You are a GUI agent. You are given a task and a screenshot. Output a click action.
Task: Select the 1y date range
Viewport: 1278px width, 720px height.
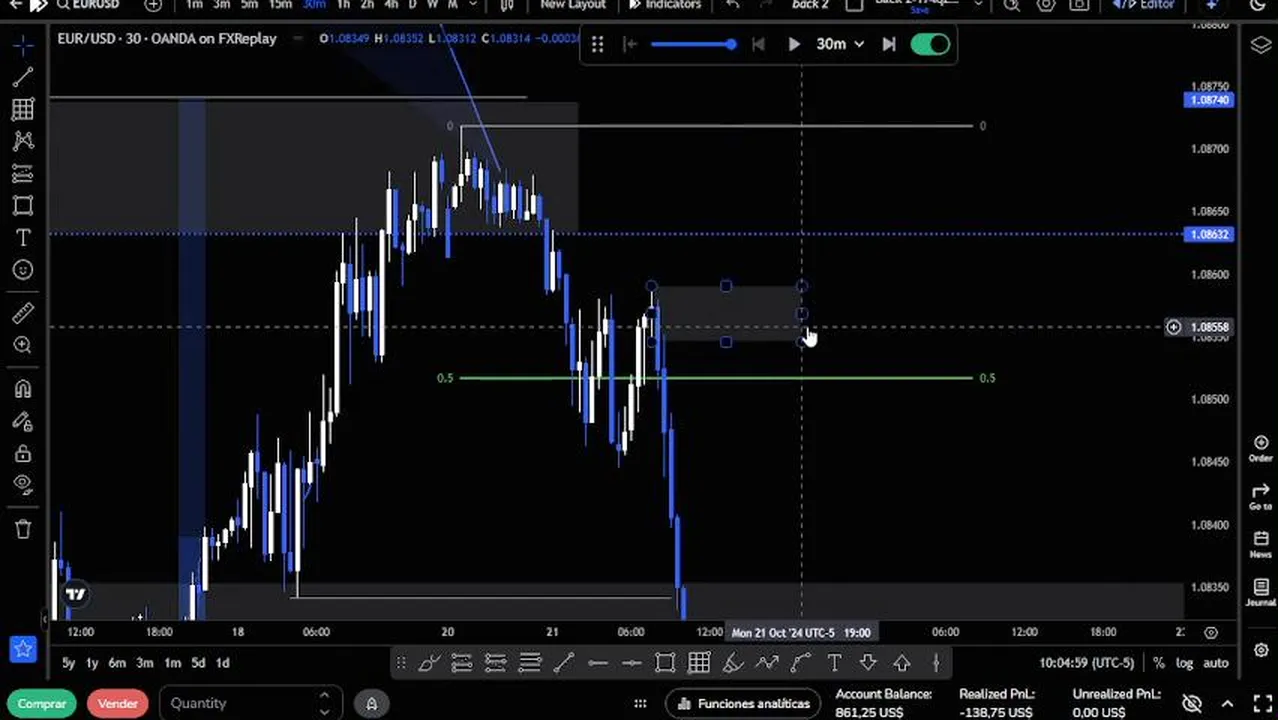pyautogui.click(x=92, y=662)
